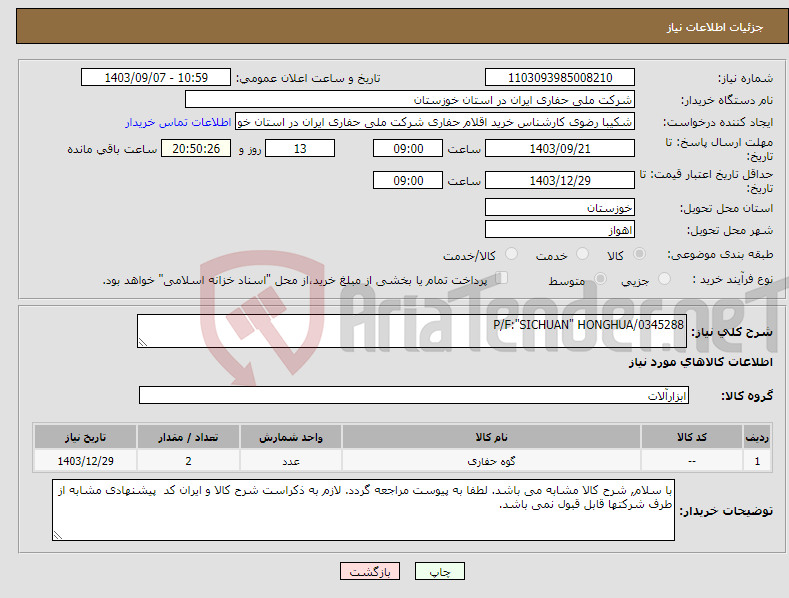Select the جزیی purchase type radio
This screenshot has height=598, width=789.
664,278
